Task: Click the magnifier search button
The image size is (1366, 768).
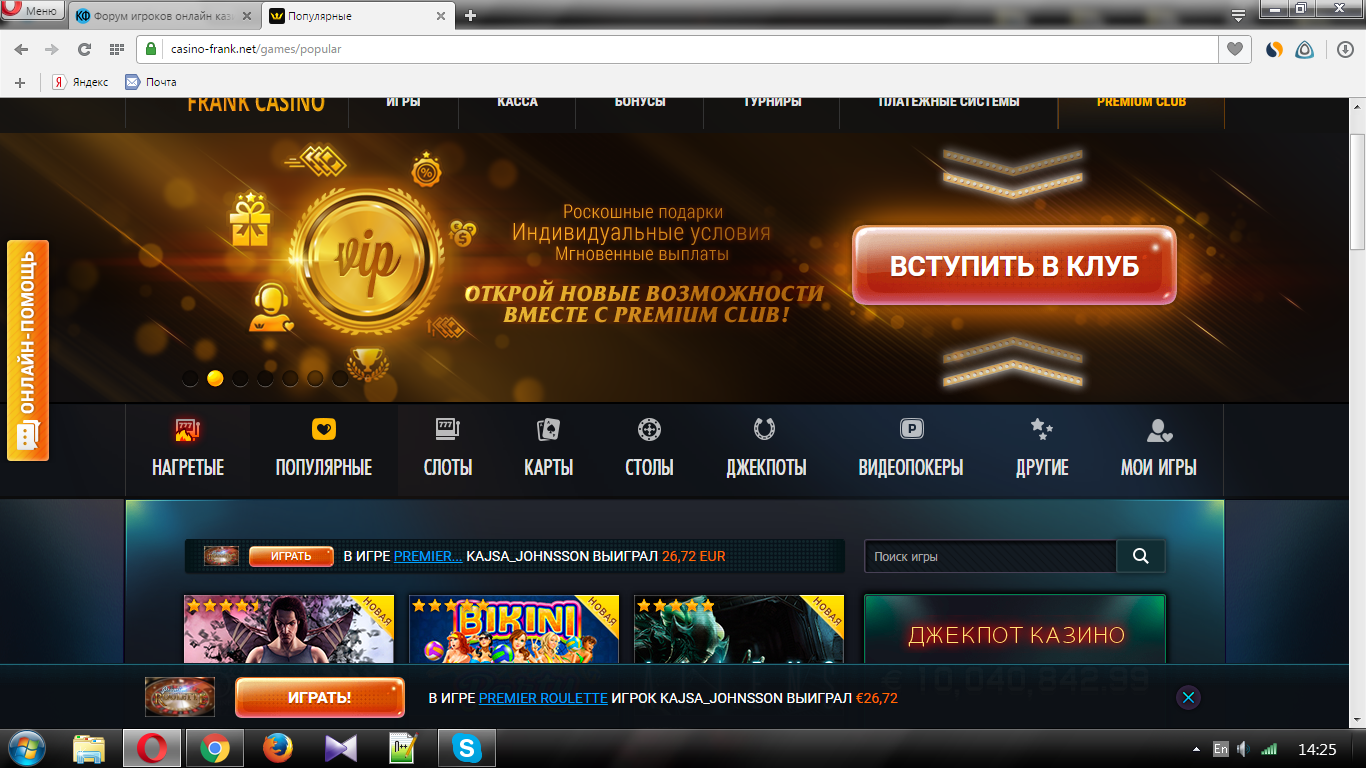Action: pos(1141,557)
